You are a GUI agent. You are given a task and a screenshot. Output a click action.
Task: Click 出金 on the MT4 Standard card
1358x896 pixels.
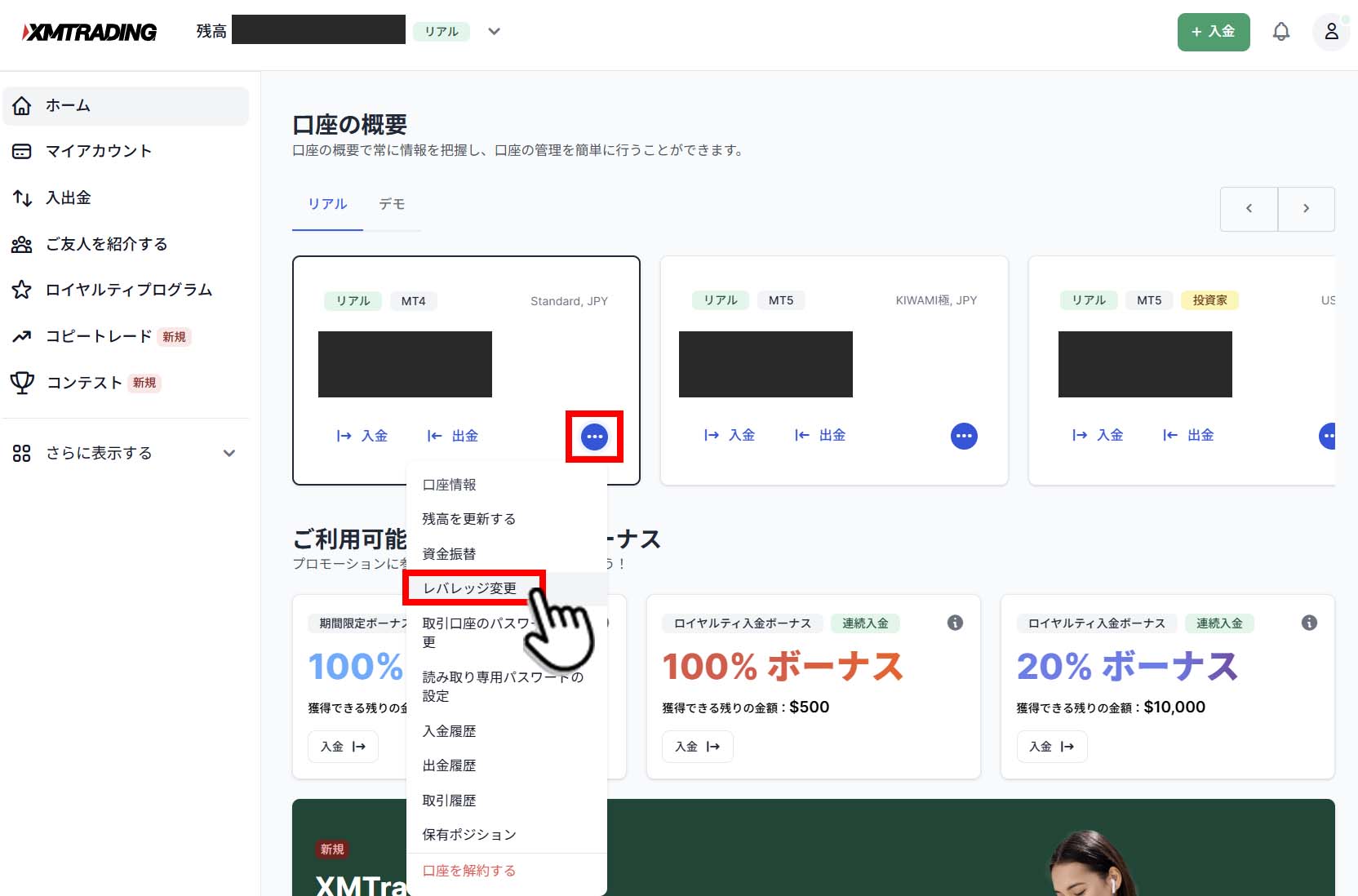click(452, 436)
